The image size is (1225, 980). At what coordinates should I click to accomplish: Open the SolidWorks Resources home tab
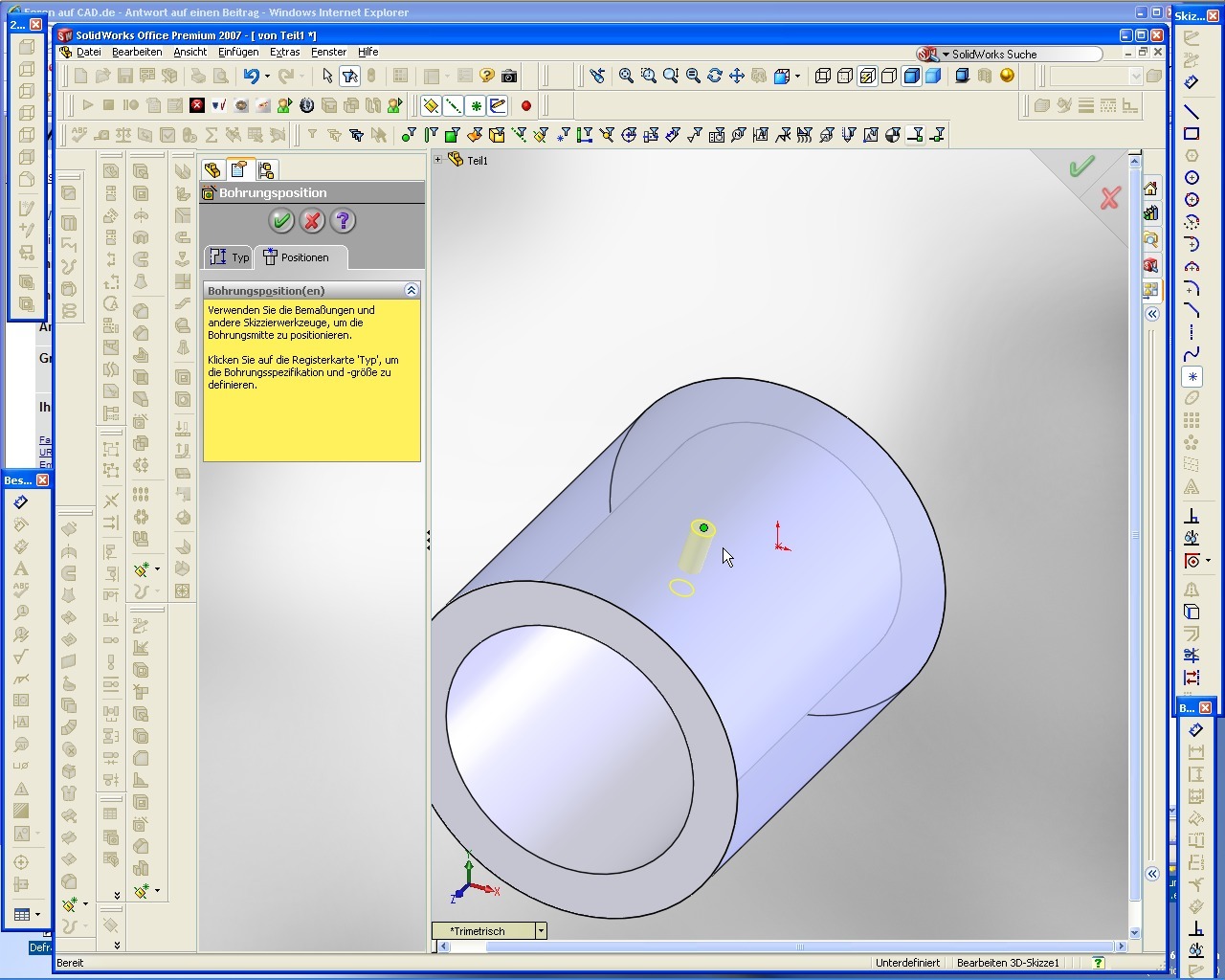tap(1150, 189)
